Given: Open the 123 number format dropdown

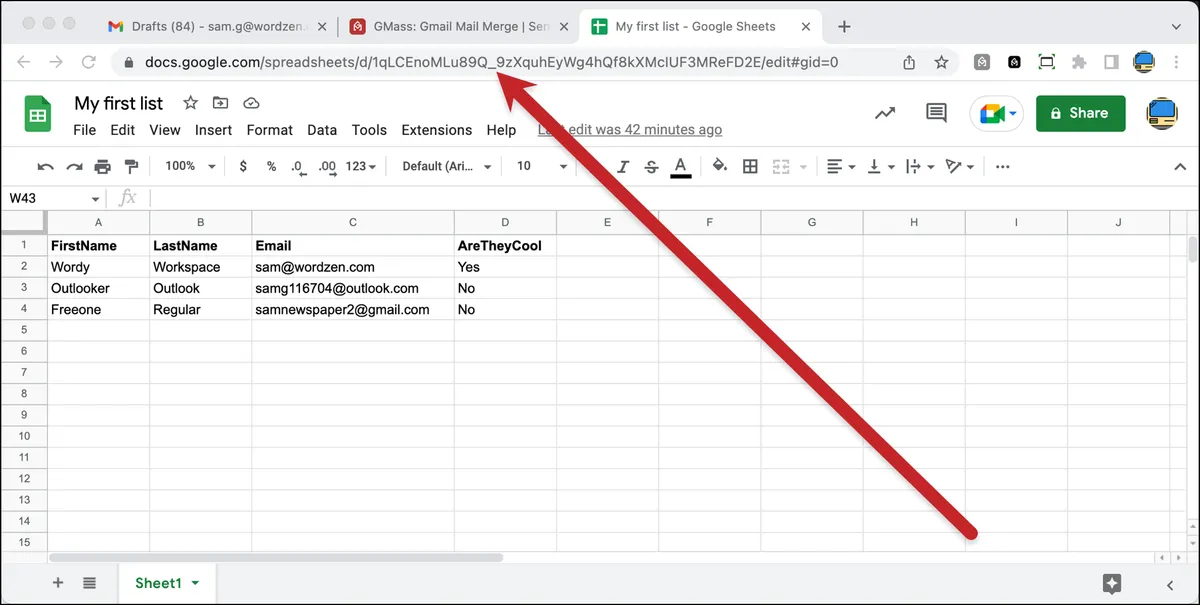Looking at the screenshot, I should click(360, 167).
